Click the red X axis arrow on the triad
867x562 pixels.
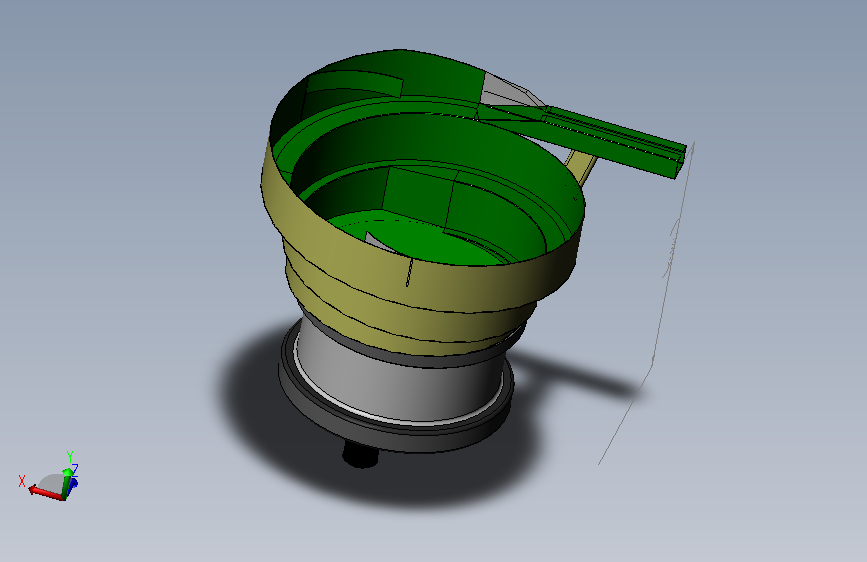point(47,493)
